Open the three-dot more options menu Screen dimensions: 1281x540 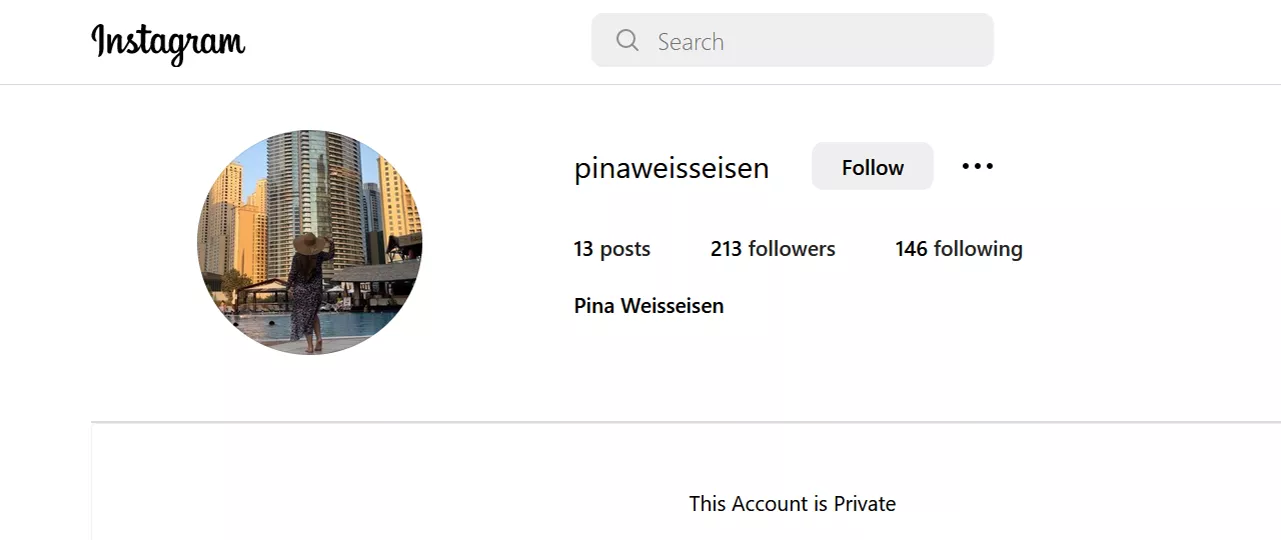click(977, 166)
